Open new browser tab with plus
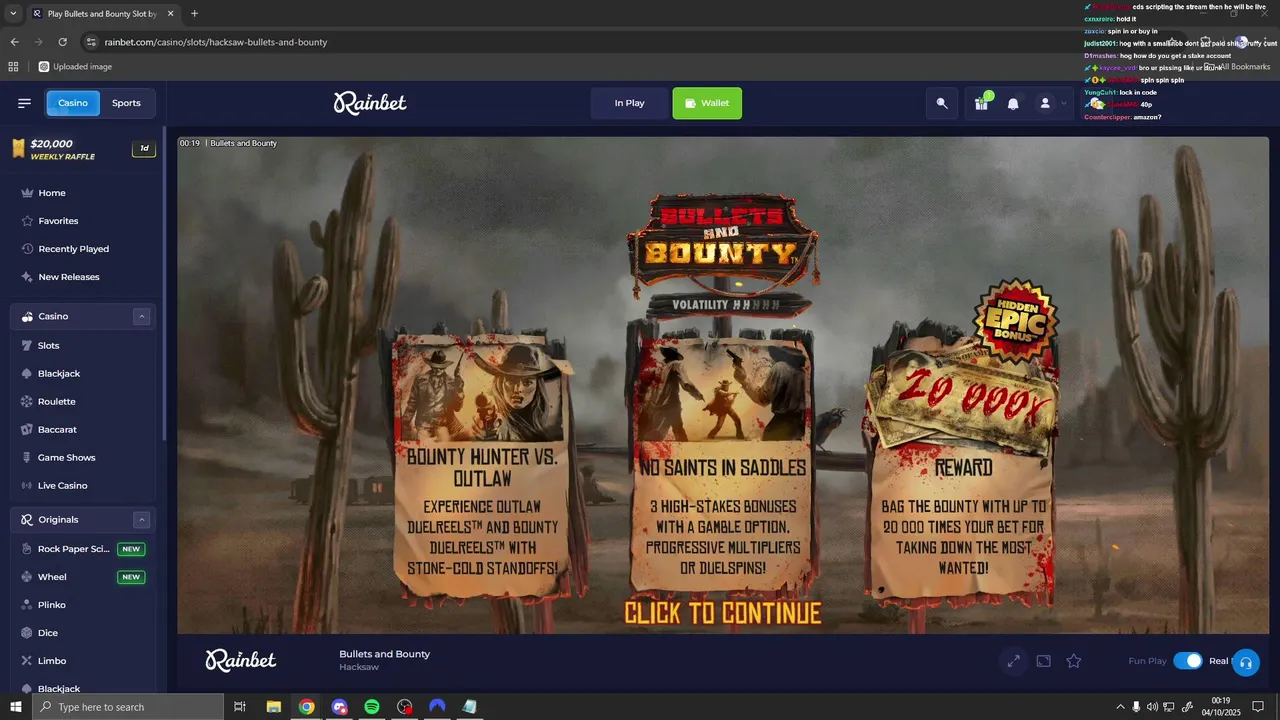 tap(194, 14)
